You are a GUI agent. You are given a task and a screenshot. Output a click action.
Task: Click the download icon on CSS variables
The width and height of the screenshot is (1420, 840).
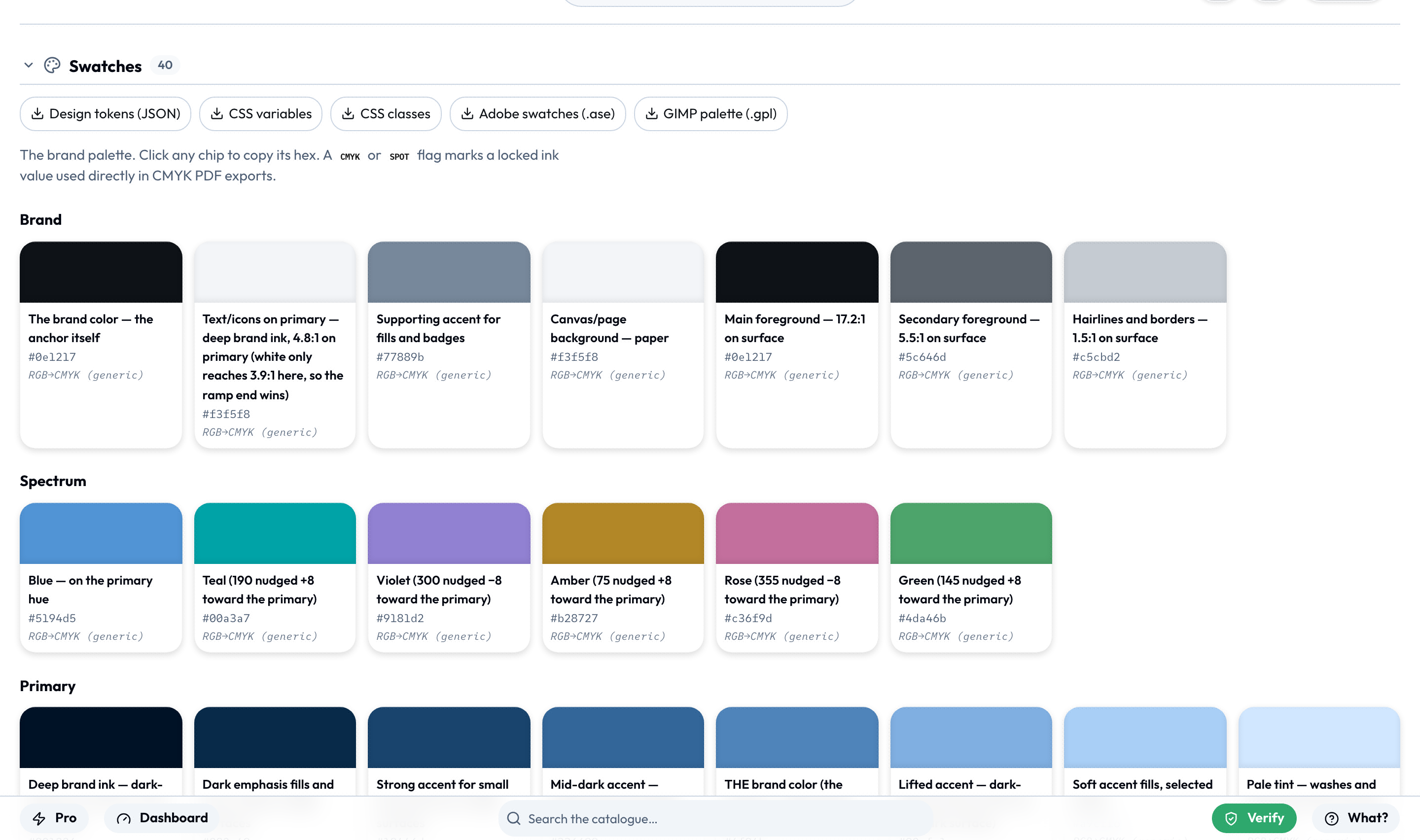tap(217, 114)
